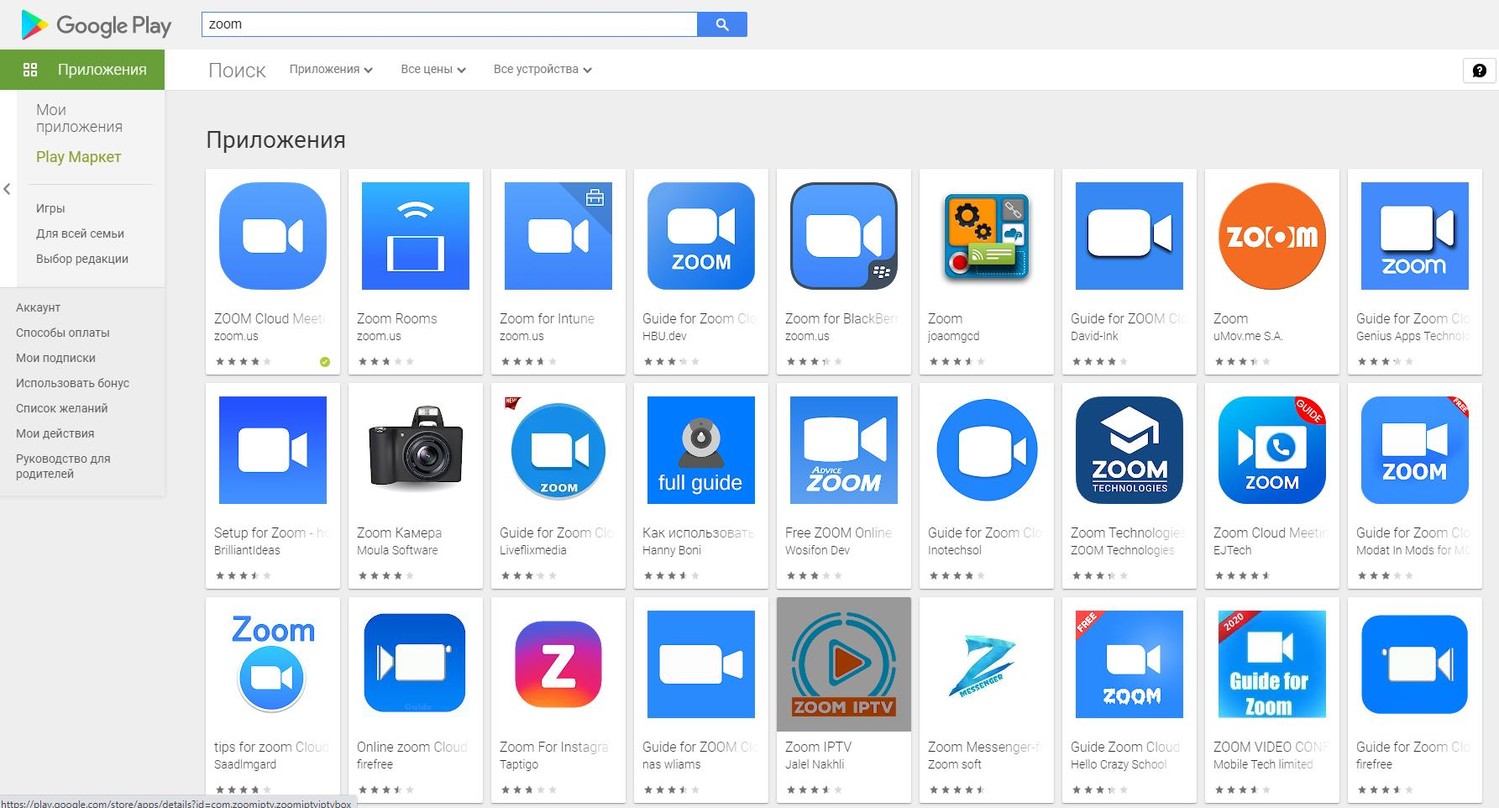Open the Zoom Technologies app icon
The image size is (1499, 808).
(1129, 450)
